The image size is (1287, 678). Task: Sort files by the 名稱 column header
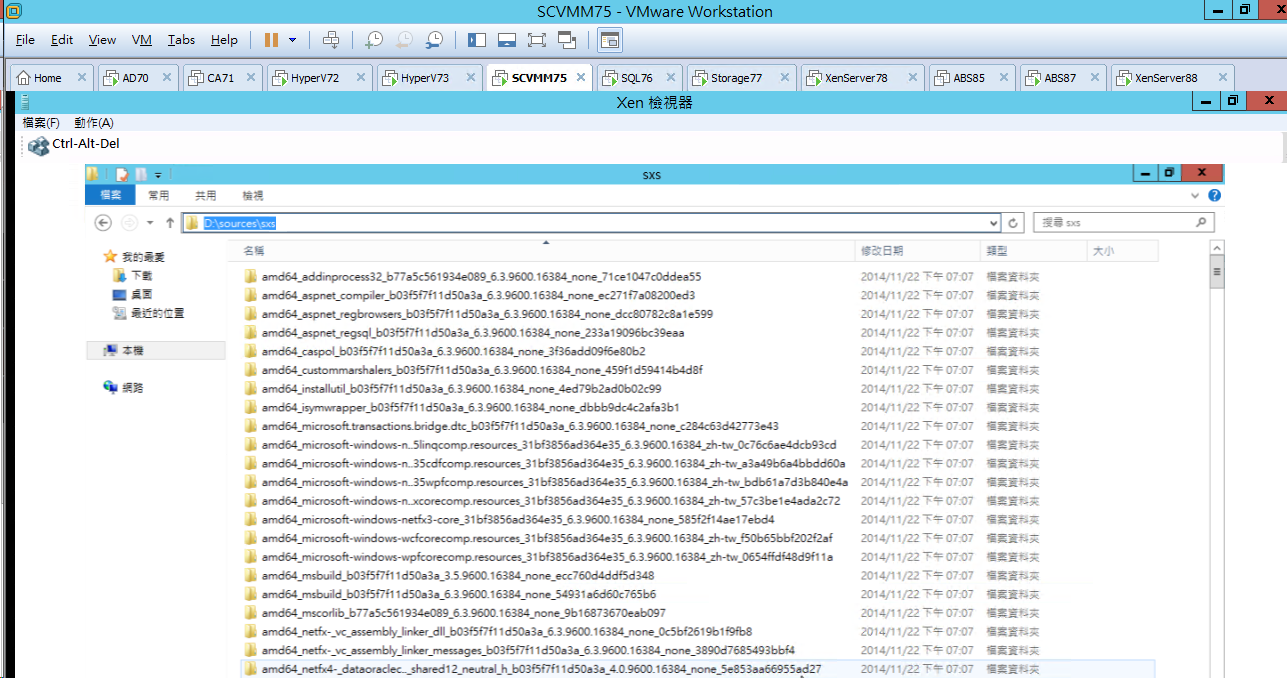(542, 251)
